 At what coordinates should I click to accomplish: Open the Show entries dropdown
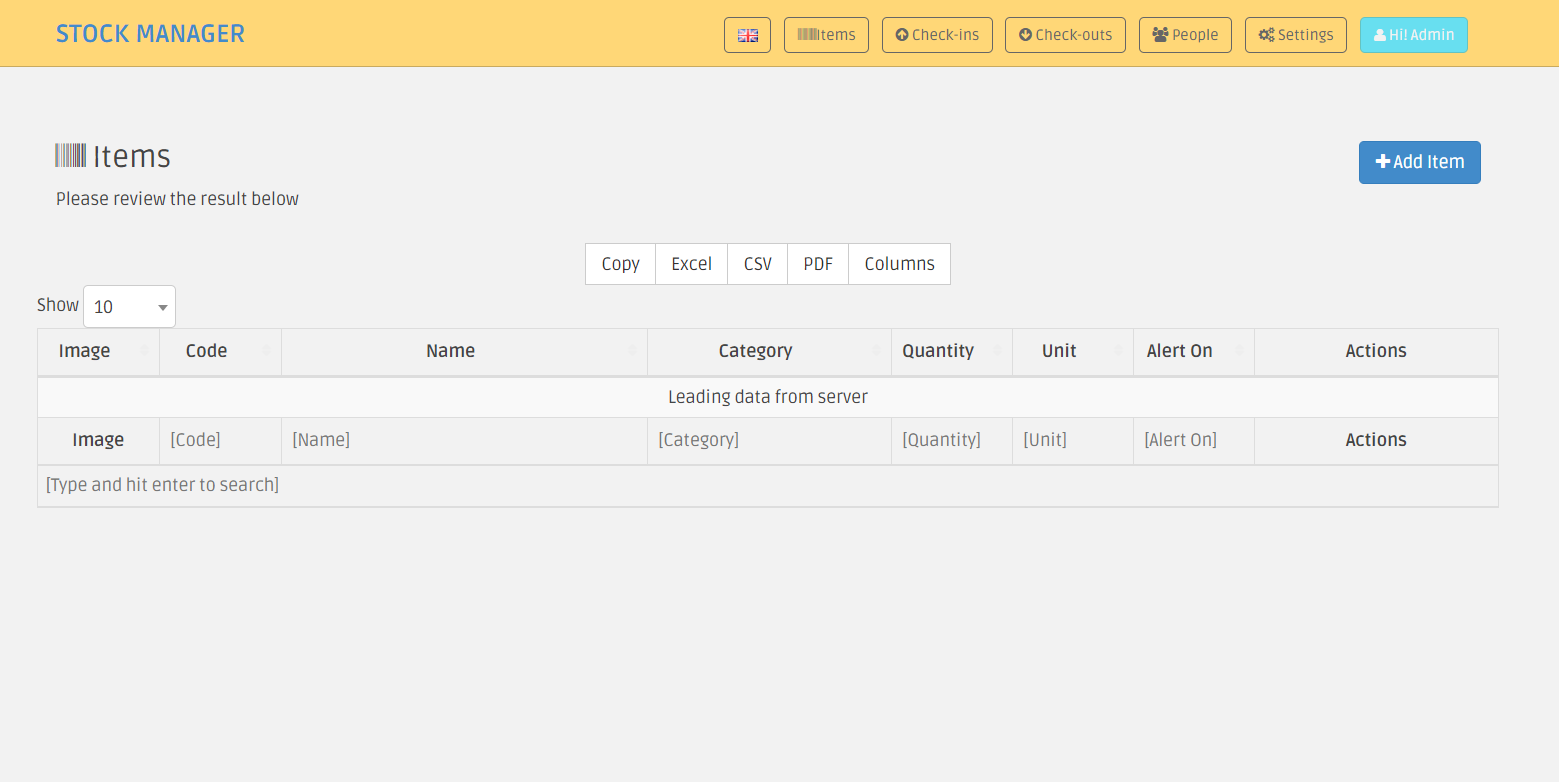point(129,307)
